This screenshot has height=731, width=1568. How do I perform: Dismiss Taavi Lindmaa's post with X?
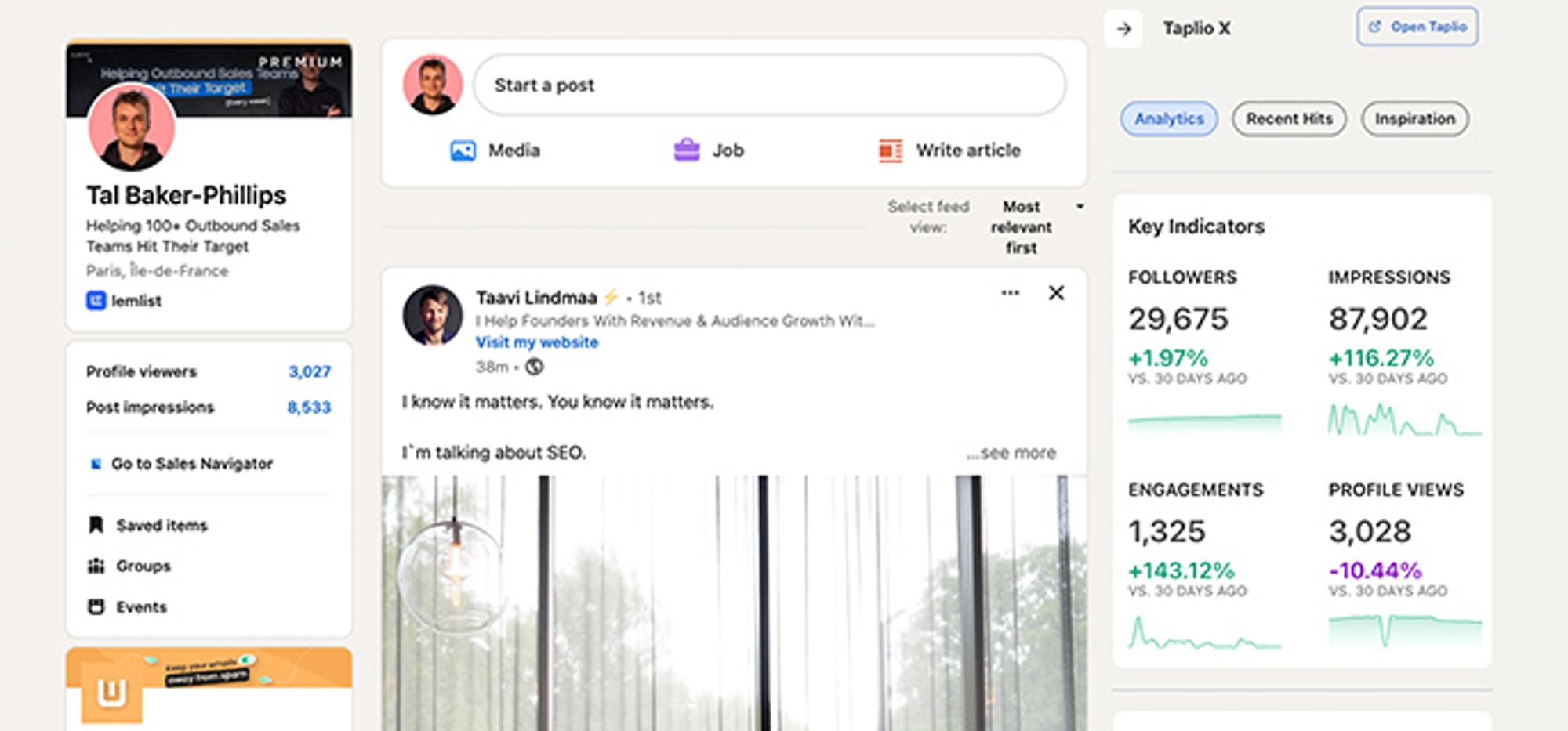point(1056,293)
